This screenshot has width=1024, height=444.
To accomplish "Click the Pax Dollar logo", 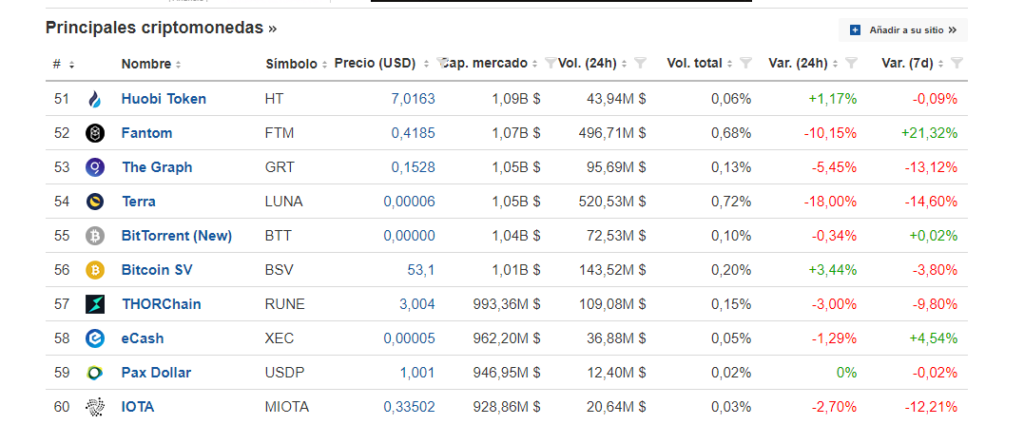I will (x=95, y=373).
